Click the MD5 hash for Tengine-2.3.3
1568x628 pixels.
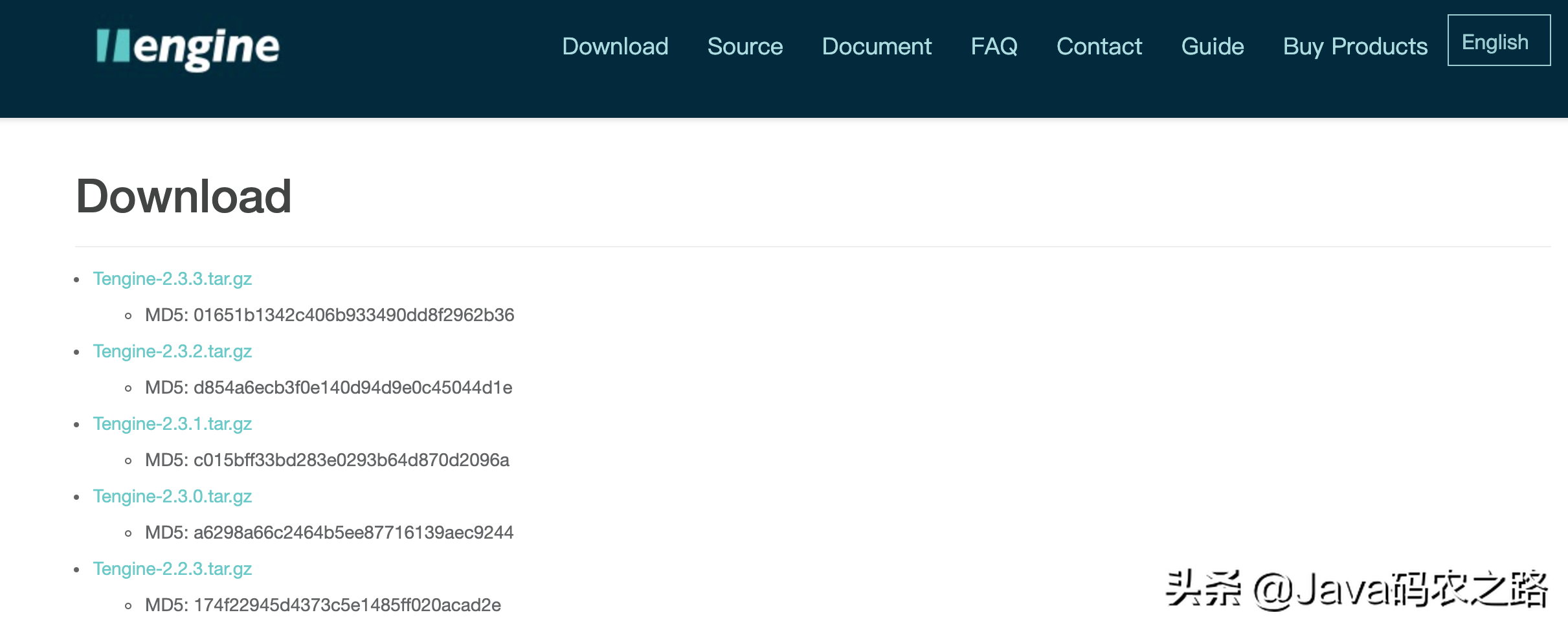click(353, 315)
